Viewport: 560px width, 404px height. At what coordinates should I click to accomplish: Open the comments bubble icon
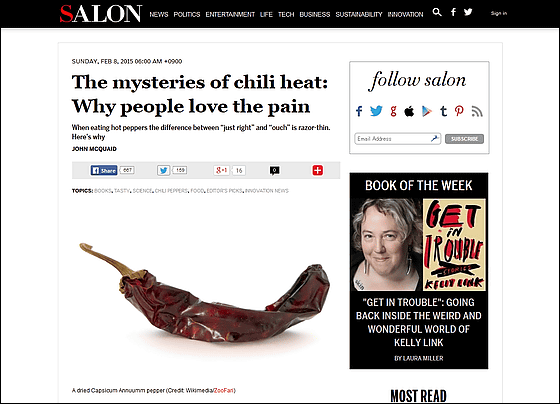[x=274, y=171]
